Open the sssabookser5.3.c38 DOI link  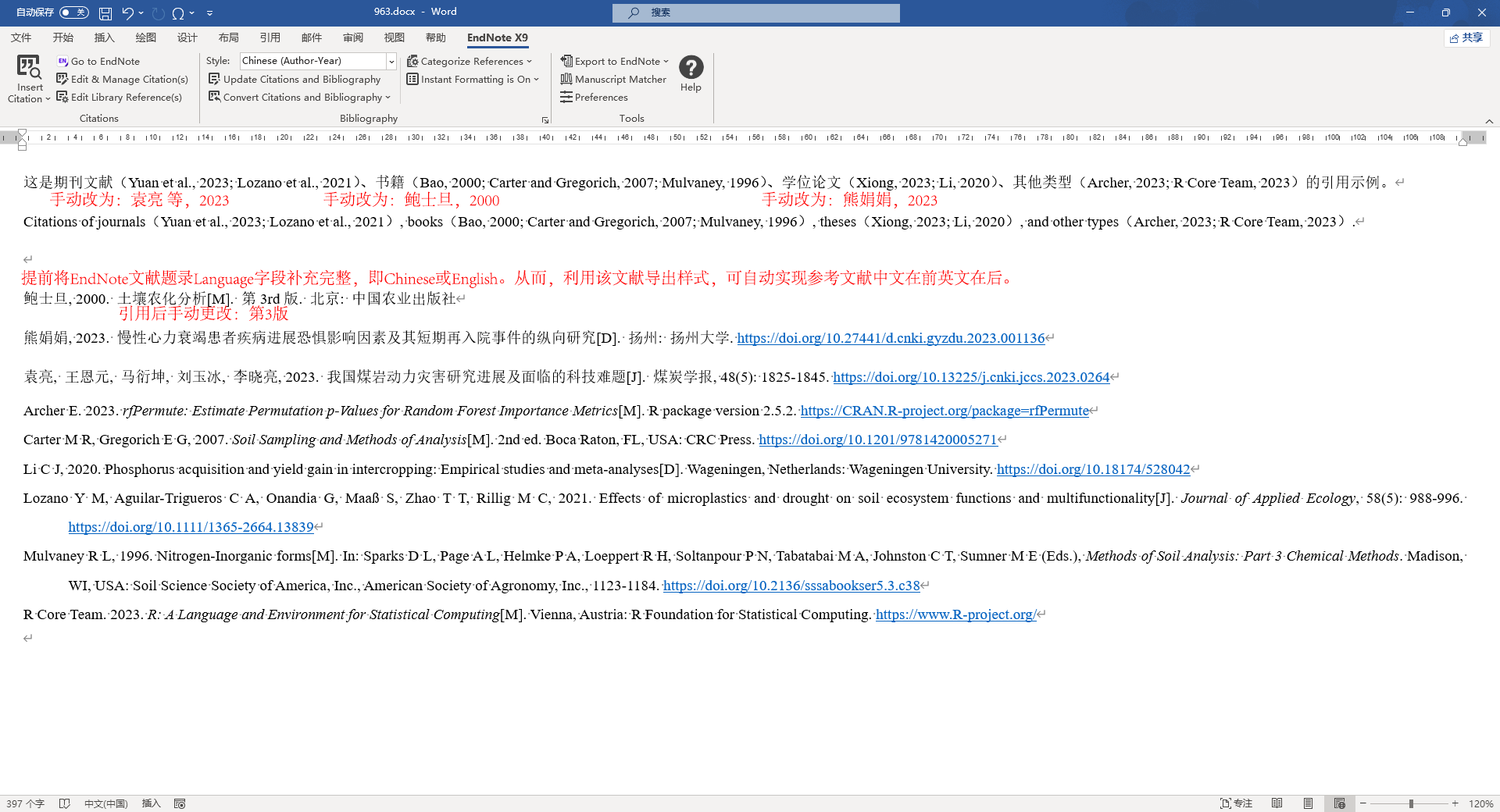[x=791, y=586]
